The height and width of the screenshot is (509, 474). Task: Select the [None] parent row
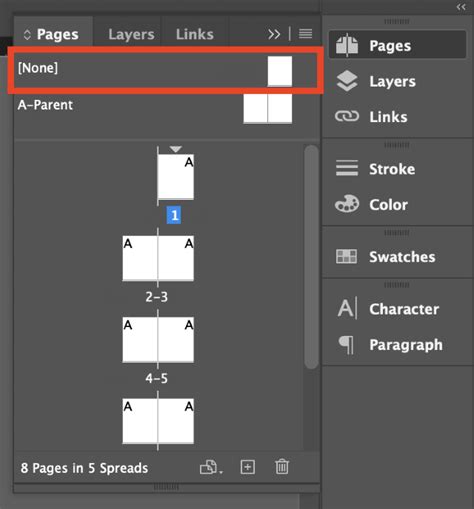click(165, 70)
